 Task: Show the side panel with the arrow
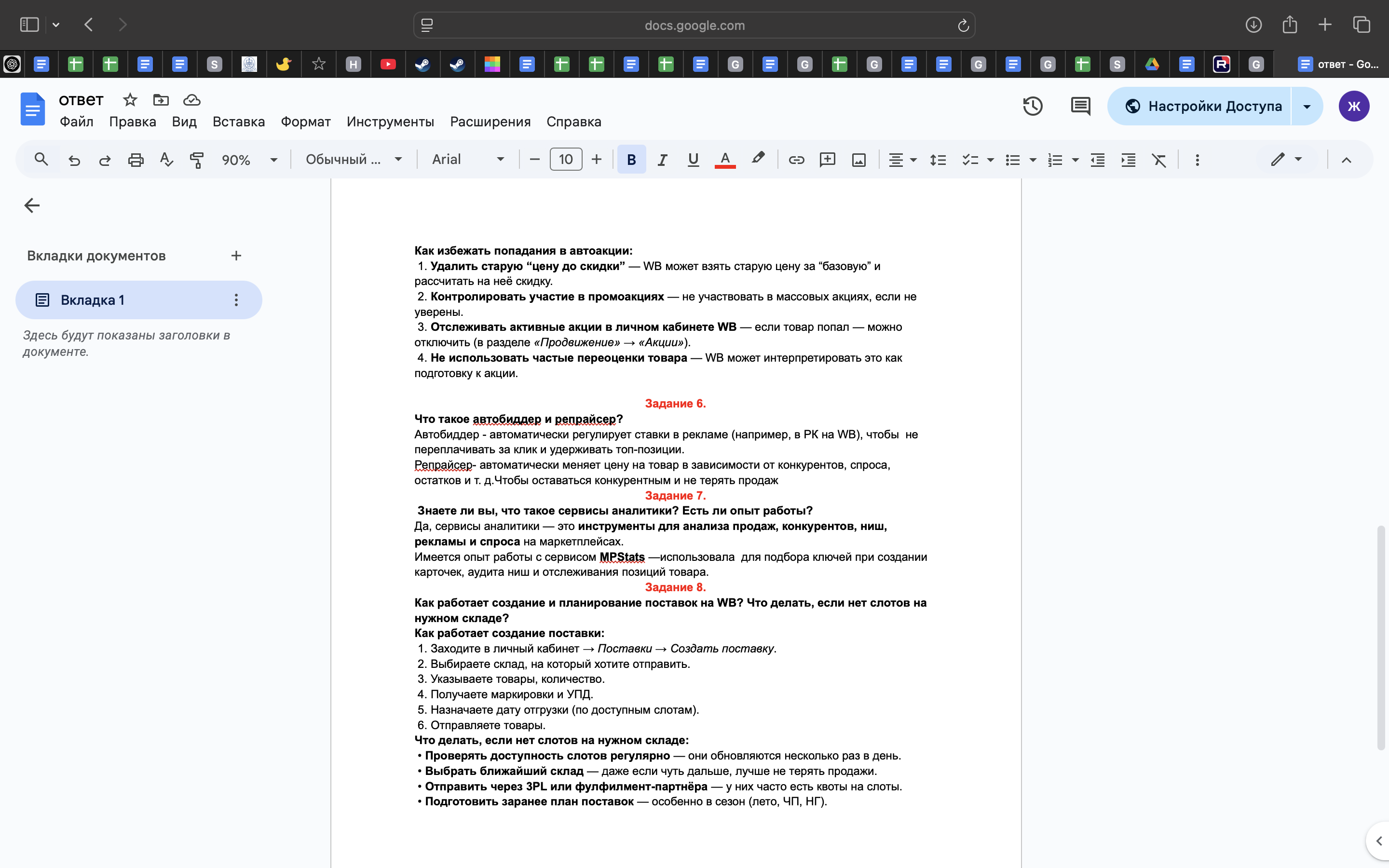[x=1378, y=841]
